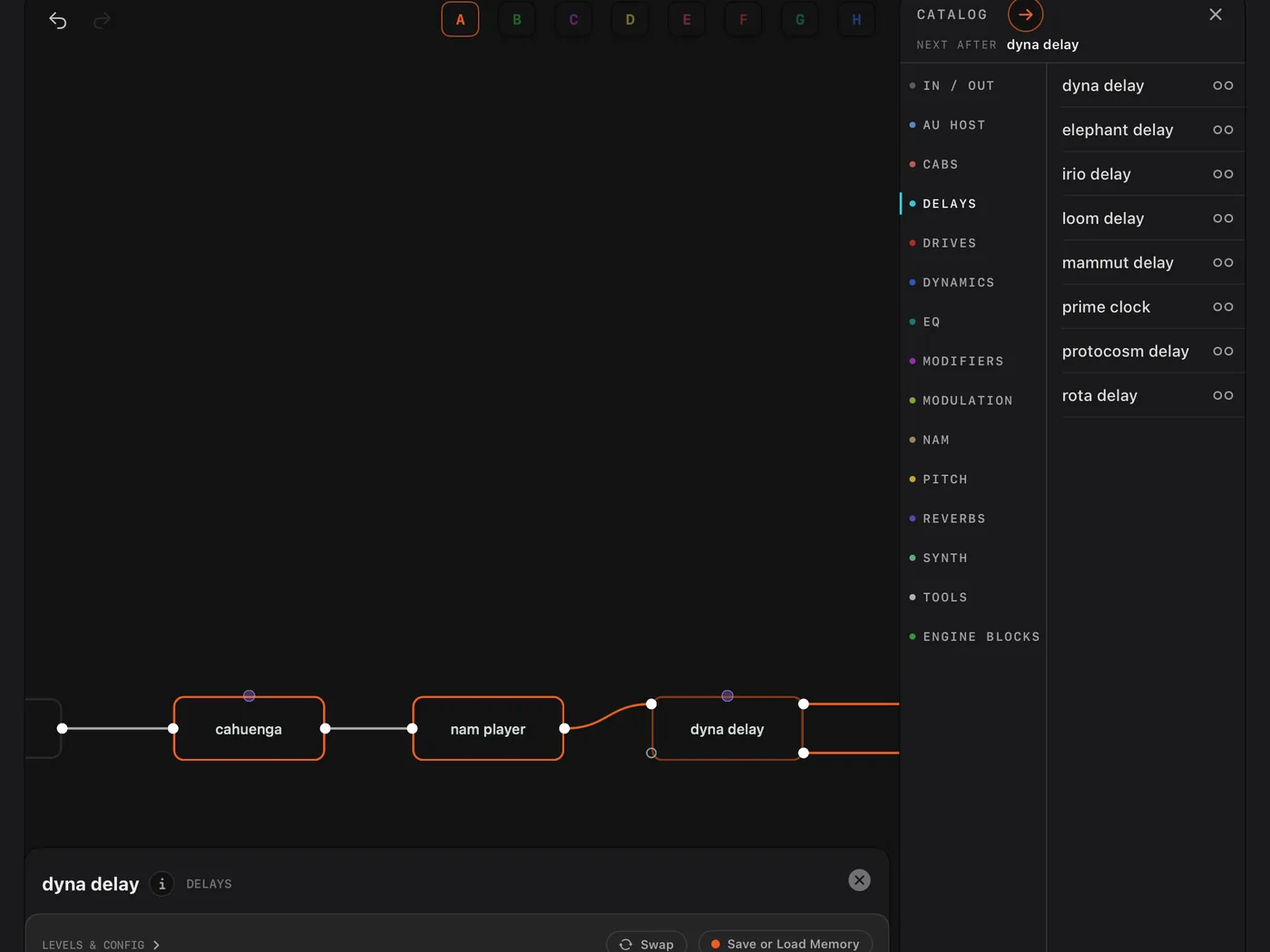This screenshot has width=1270, height=952.
Task: Open the Dynamics catalog category
Action: tap(958, 283)
